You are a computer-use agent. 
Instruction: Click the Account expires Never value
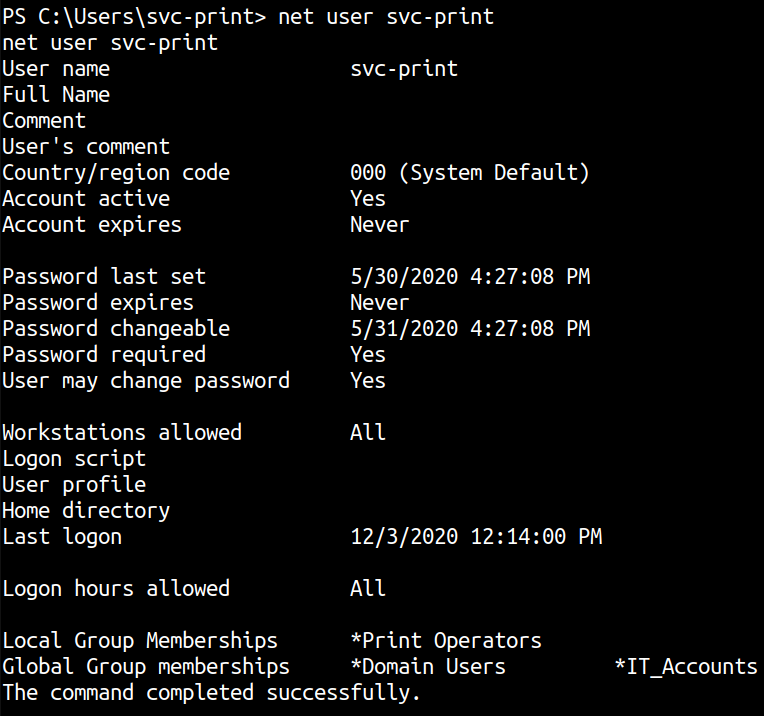point(380,225)
